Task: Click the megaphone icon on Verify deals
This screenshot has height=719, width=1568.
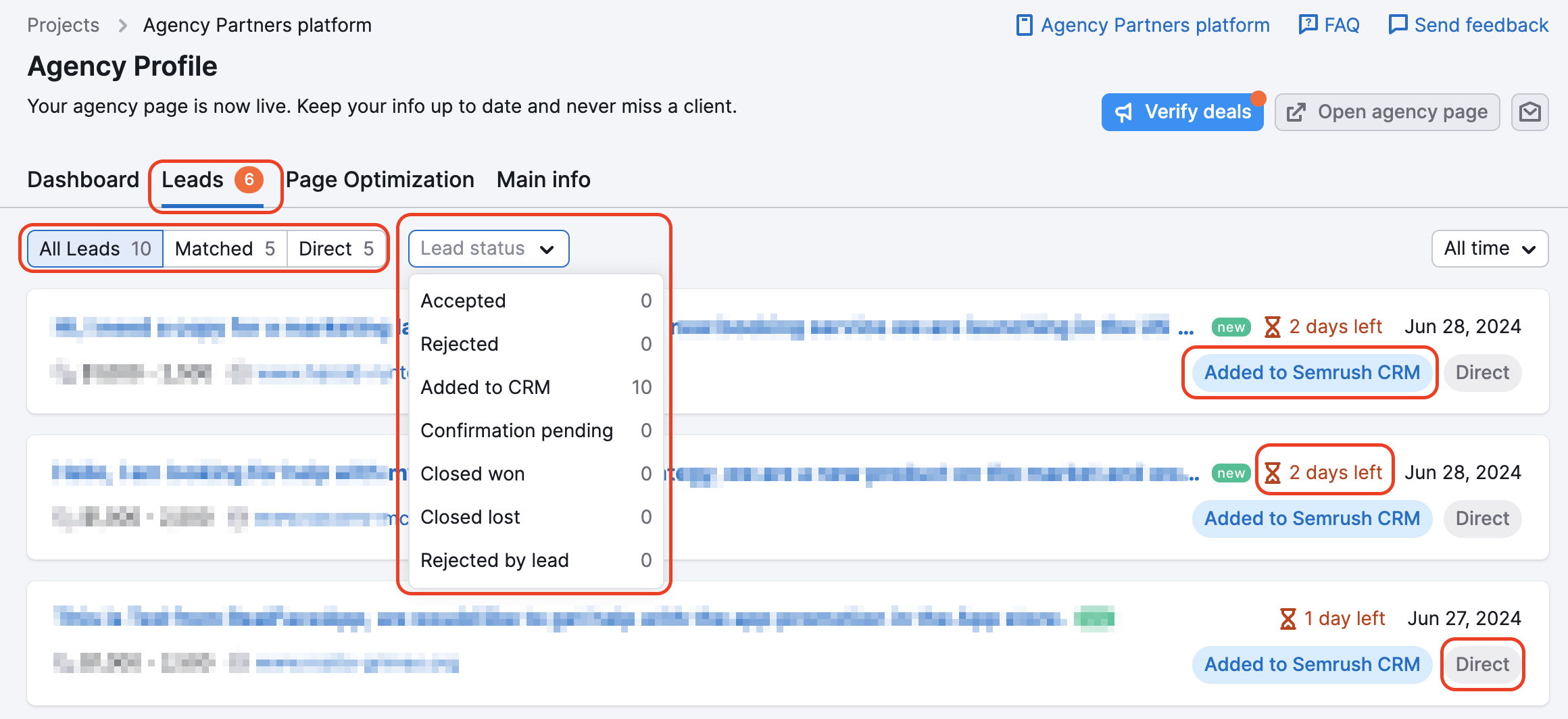Action: point(1123,112)
